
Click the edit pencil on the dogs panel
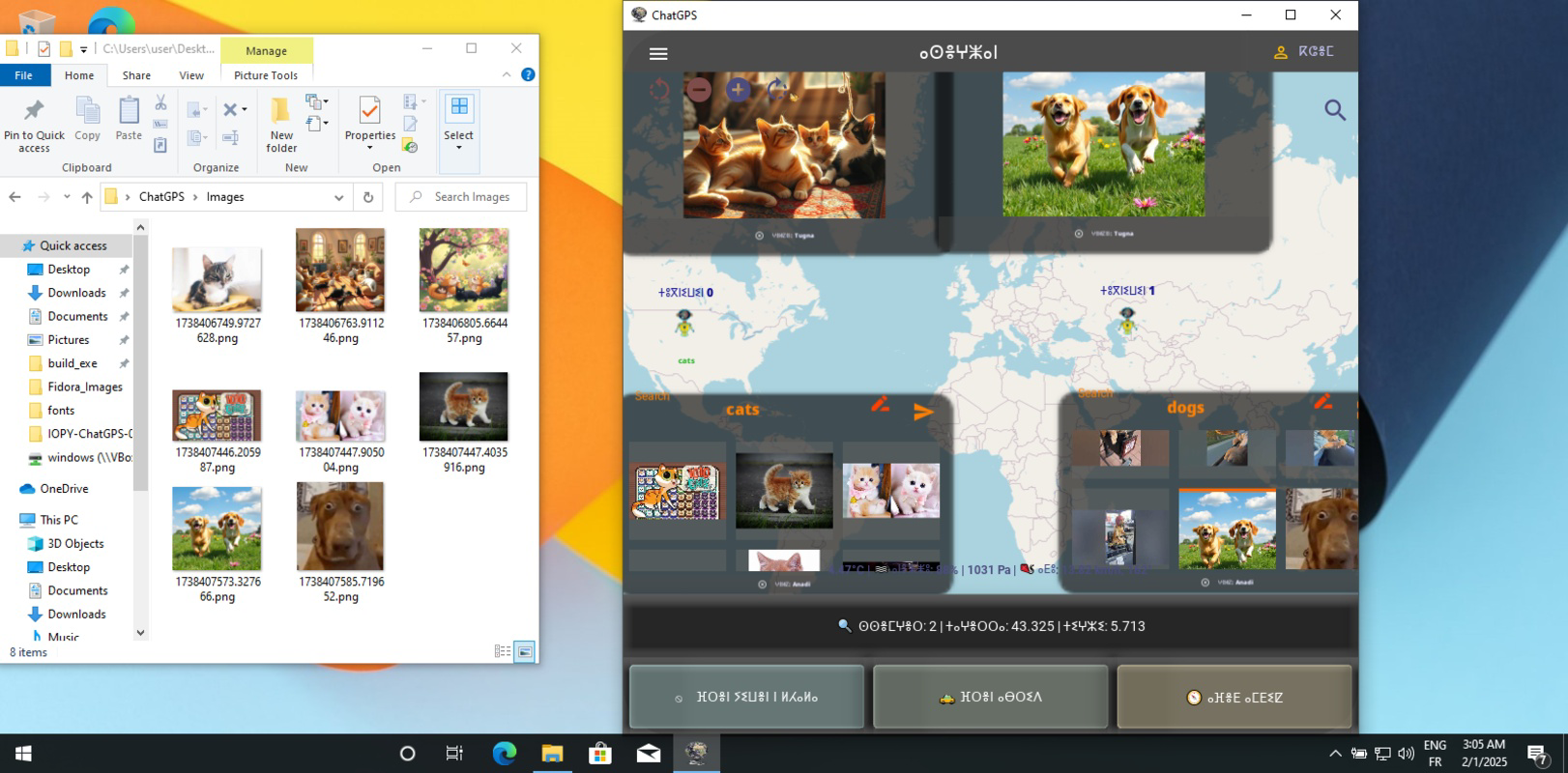[1322, 400]
